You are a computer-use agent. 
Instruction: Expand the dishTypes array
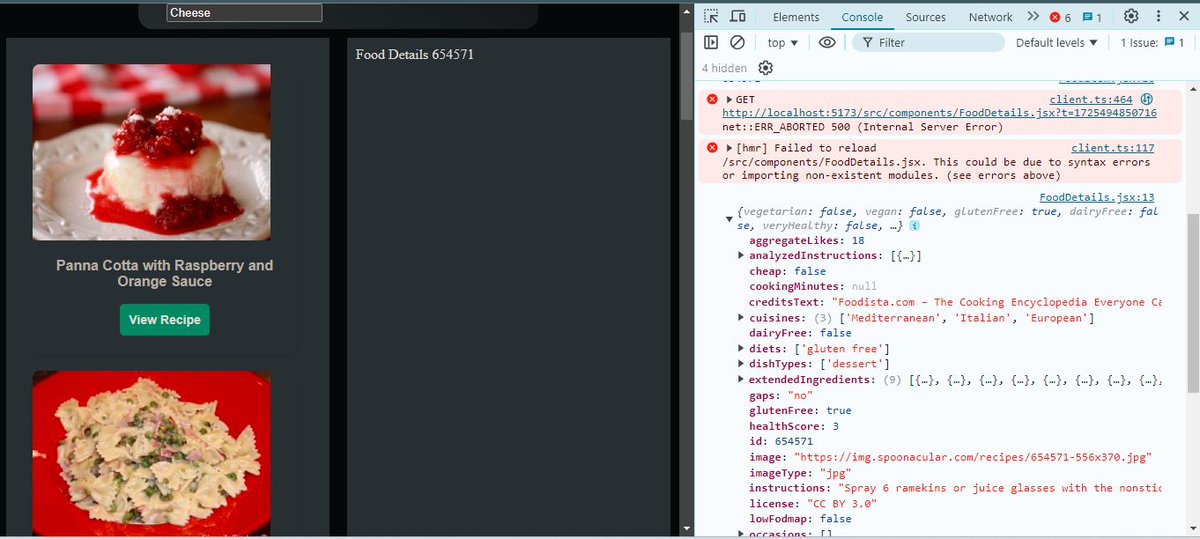(x=740, y=364)
